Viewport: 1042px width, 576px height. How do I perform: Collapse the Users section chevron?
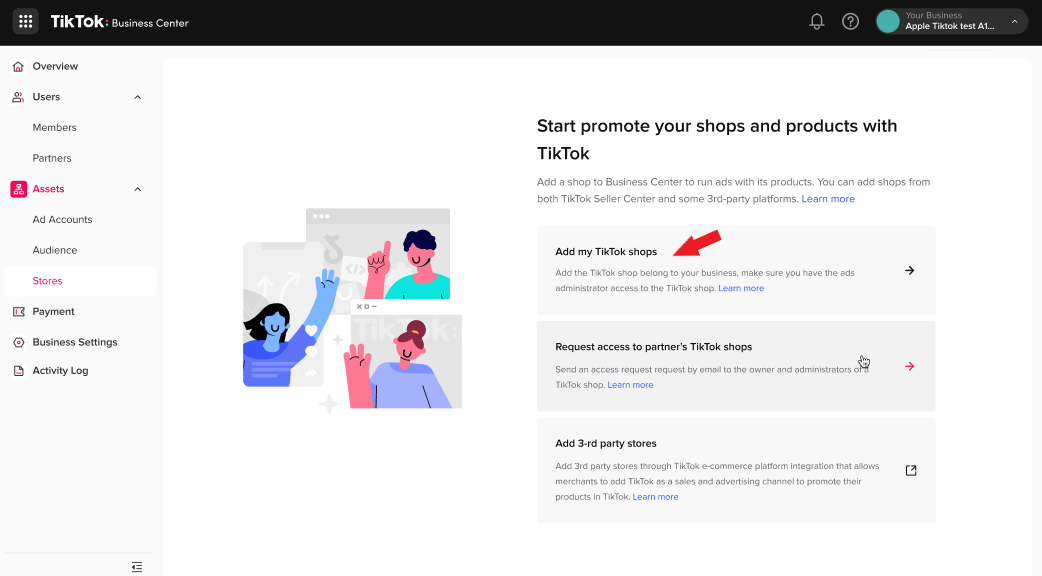click(x=138, y=98)
